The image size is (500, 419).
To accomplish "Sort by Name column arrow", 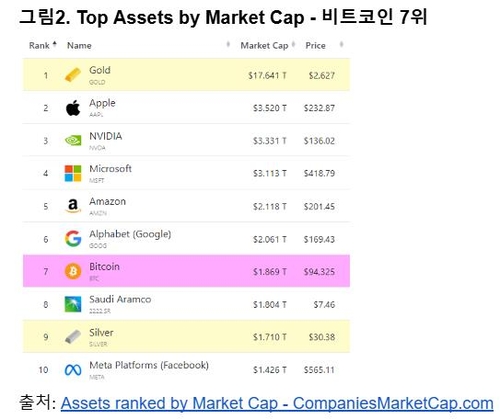I will tap(228, 45).
